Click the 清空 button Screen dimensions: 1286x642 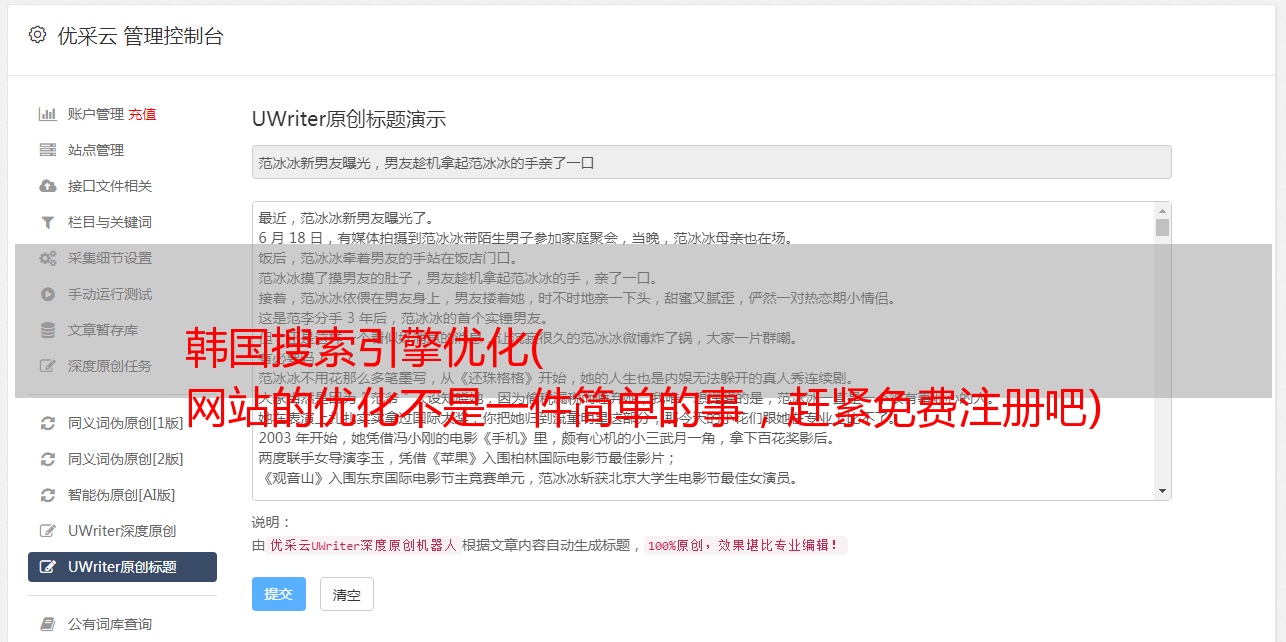click(346, 594)
